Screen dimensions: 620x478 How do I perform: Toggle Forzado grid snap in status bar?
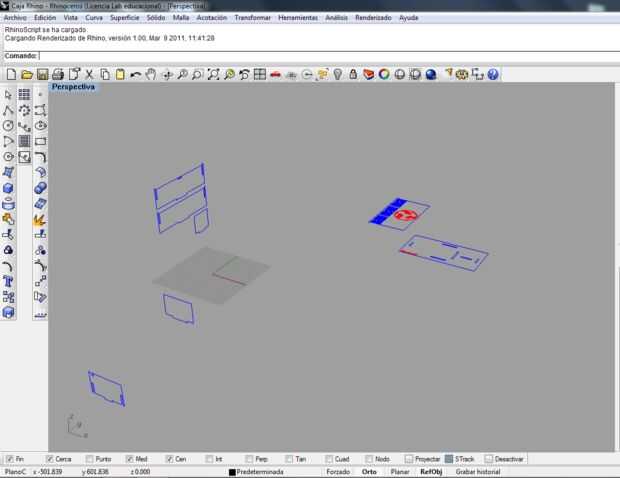point(338,472)
